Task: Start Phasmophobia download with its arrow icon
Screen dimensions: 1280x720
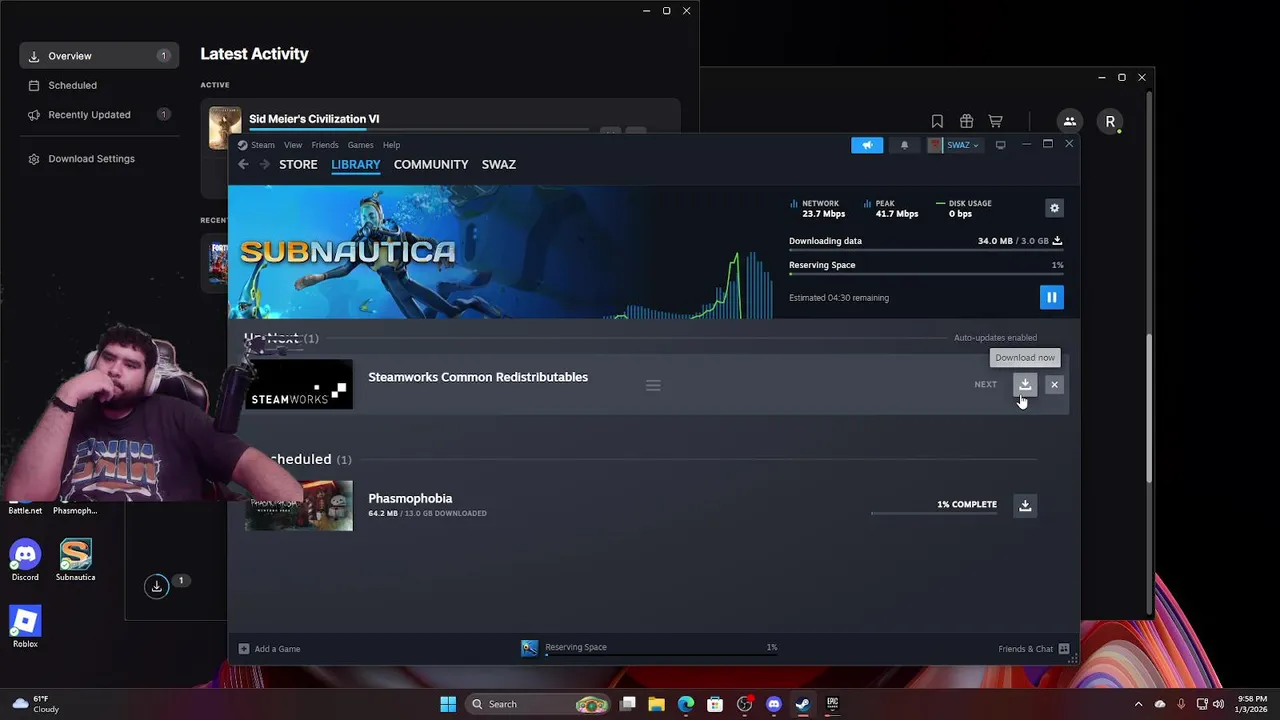Action: [1025, 505]
